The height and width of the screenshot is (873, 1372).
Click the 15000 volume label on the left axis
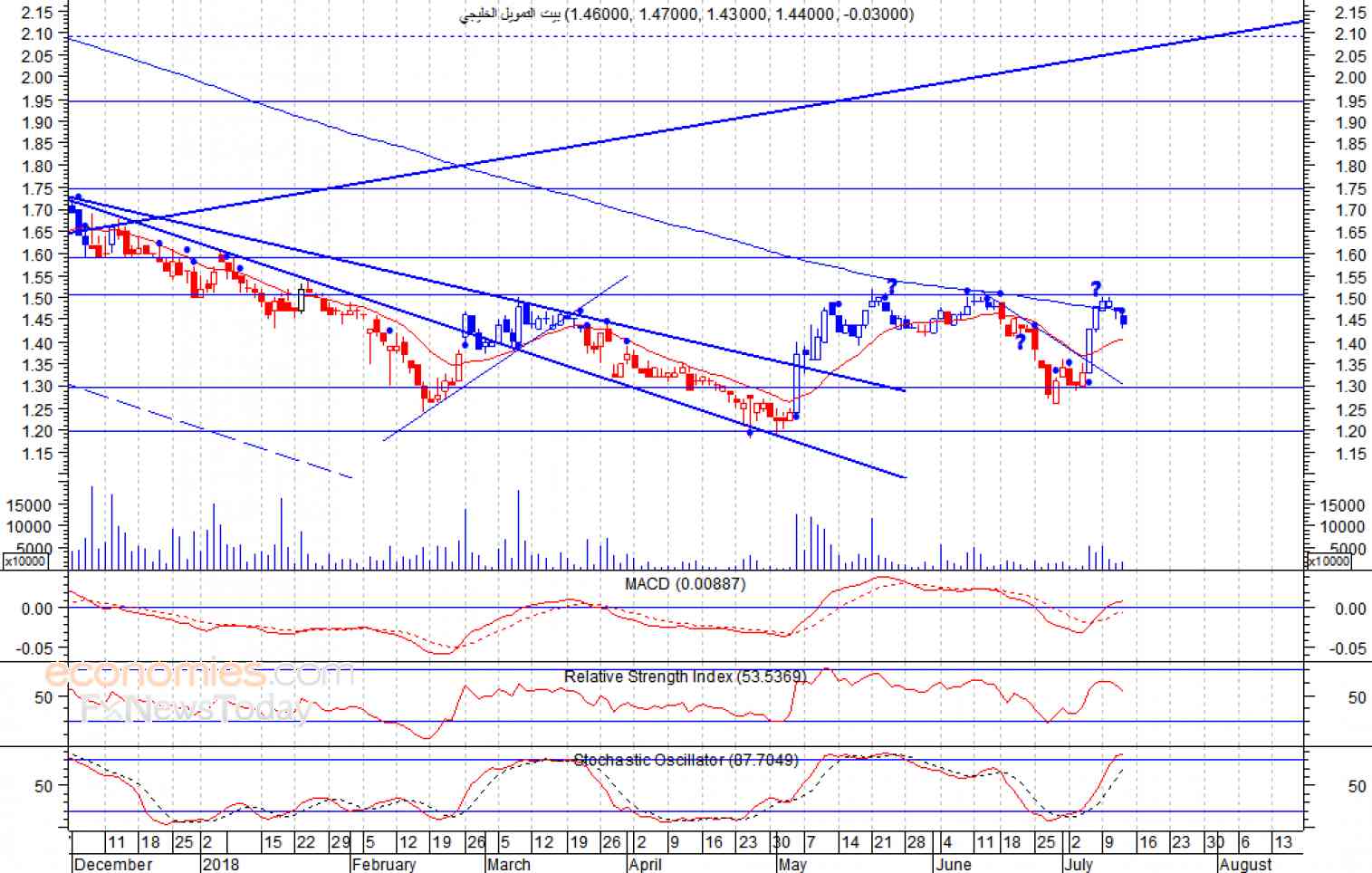(x=31, y=504)
